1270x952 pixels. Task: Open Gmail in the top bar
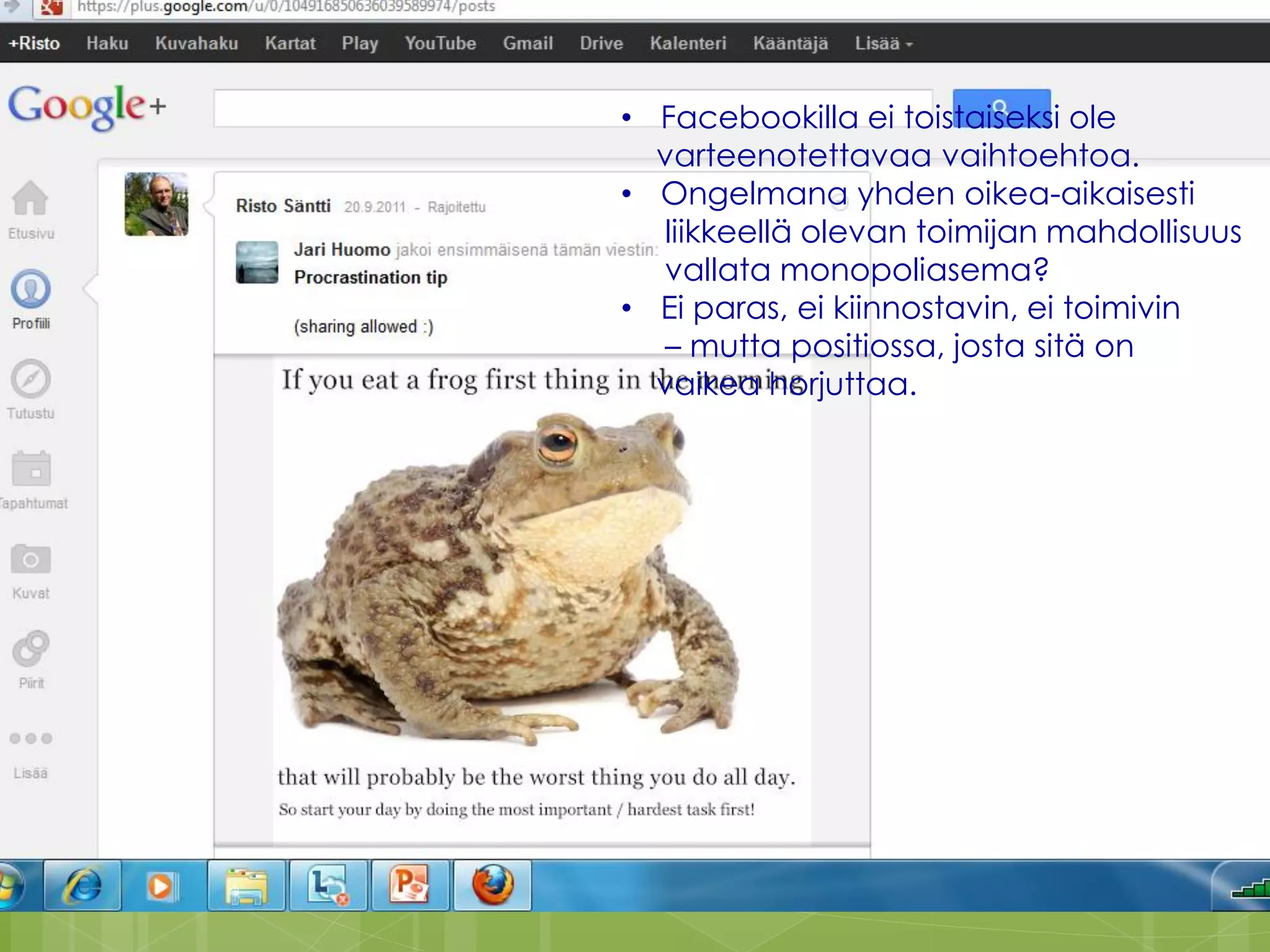[528, 43]
